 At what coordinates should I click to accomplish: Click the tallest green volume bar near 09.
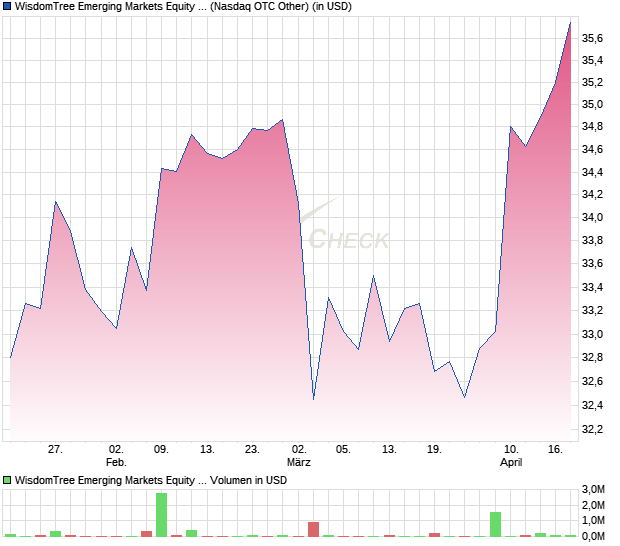pyautogui.click(x=161, y=515)
